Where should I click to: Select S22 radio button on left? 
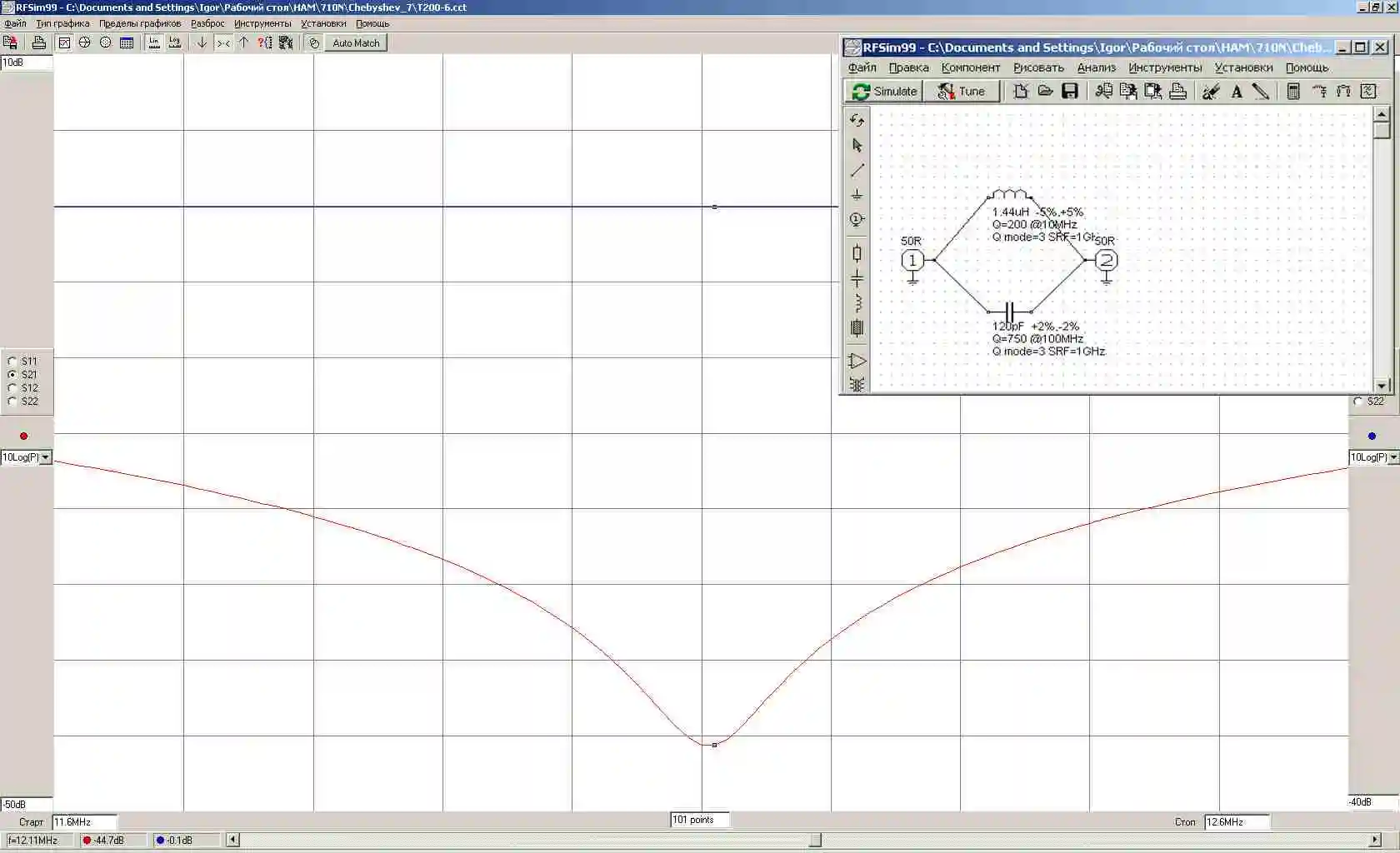pyautogui.click(x=12, y=402)
